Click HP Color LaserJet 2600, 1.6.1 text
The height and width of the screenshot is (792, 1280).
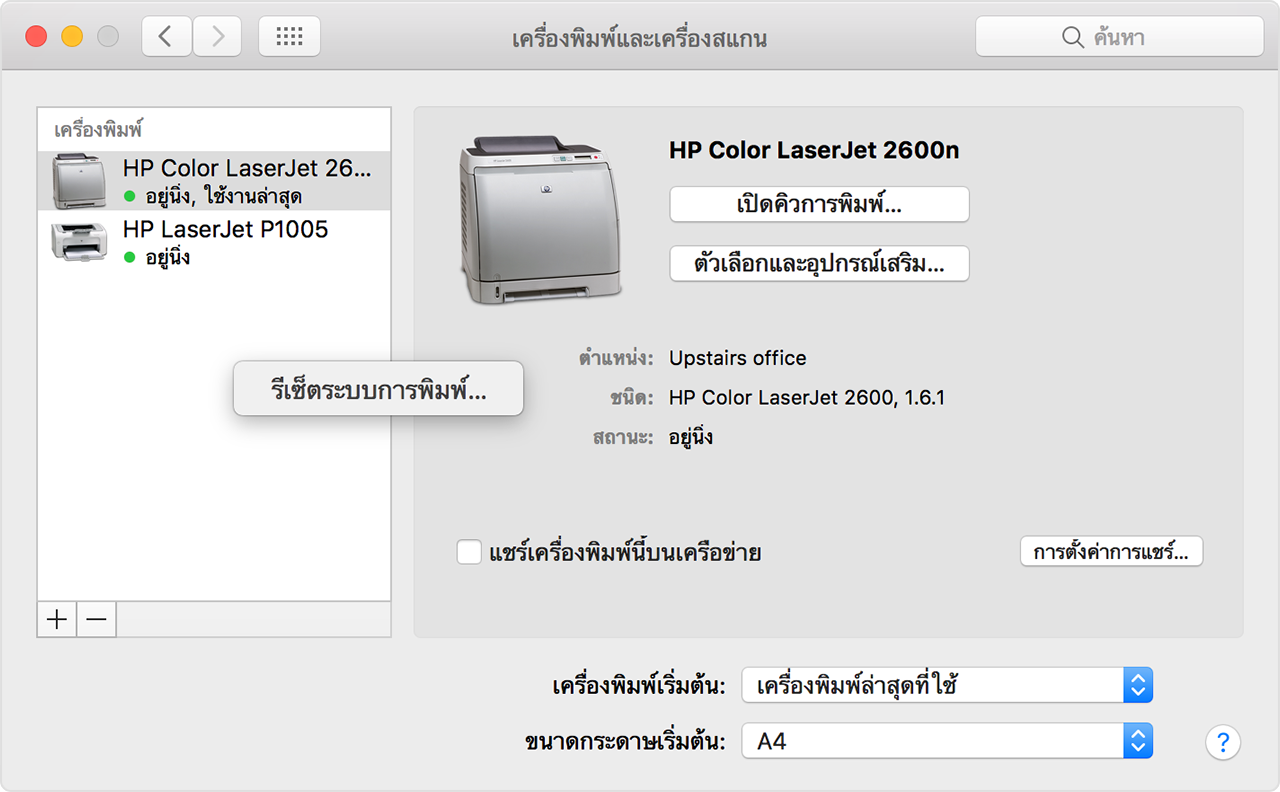click(807, 398)
